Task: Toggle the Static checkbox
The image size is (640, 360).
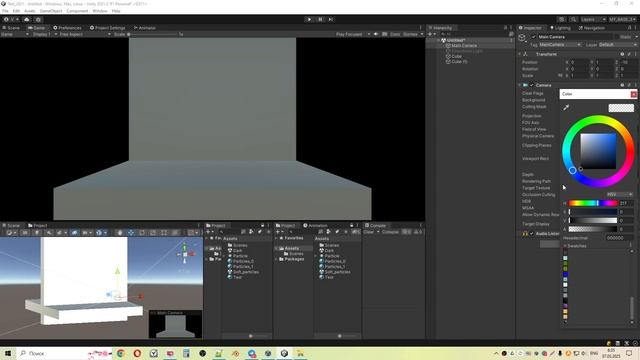Action: tap(616, 37)
